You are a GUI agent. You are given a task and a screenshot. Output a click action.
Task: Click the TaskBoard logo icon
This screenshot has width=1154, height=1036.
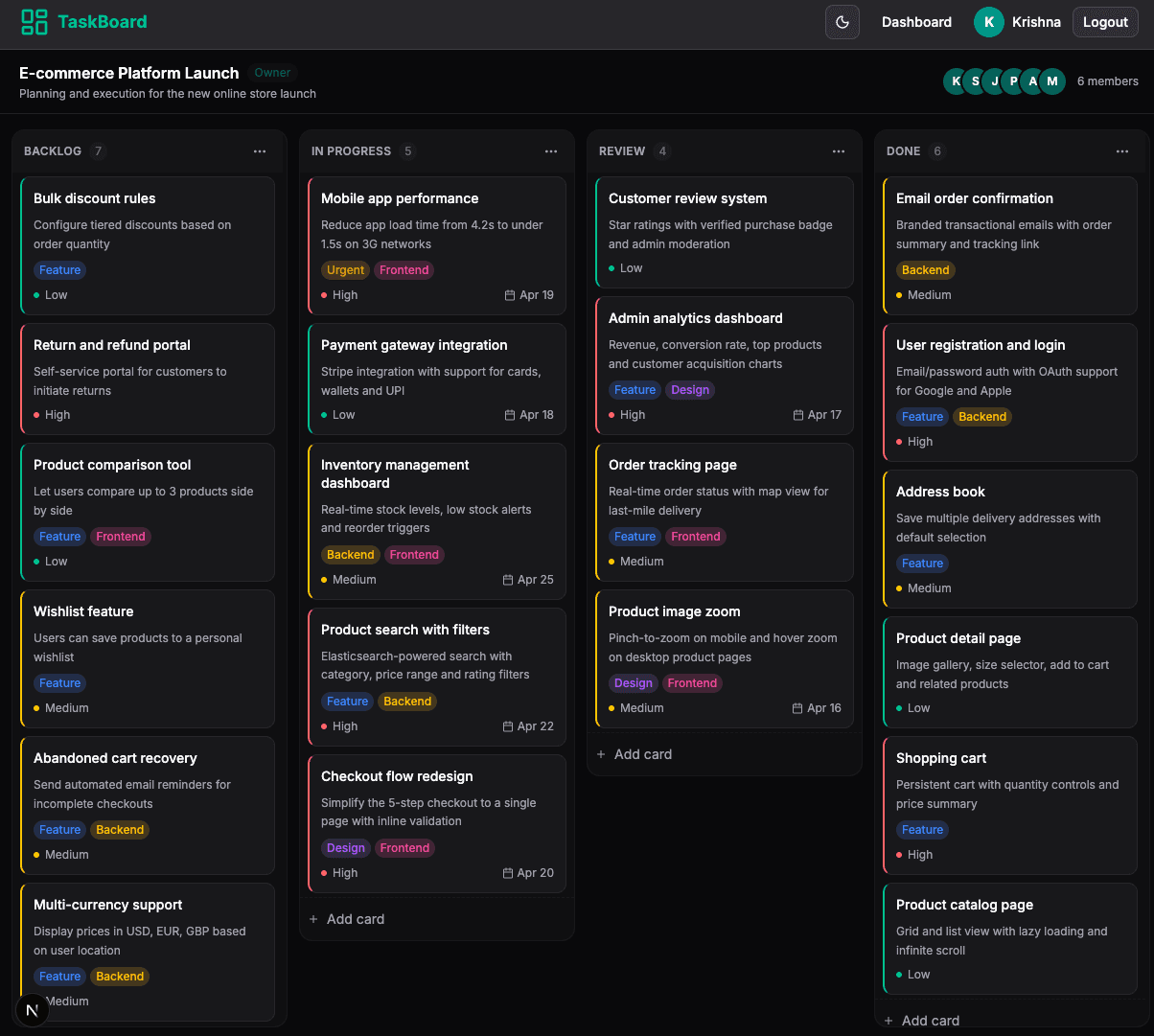(34, 21)
